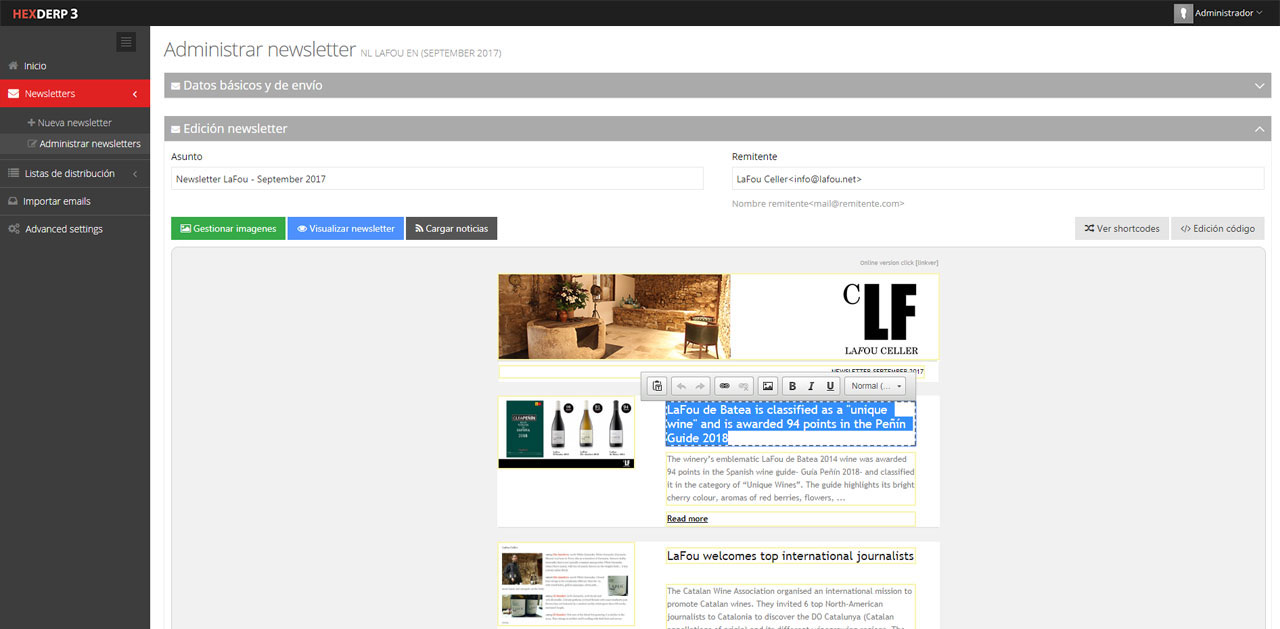Image resolution: width=1280 pixels, height=629 pixels.
Task: Click the Administrador avatar icon
Action: [1183, 13]
